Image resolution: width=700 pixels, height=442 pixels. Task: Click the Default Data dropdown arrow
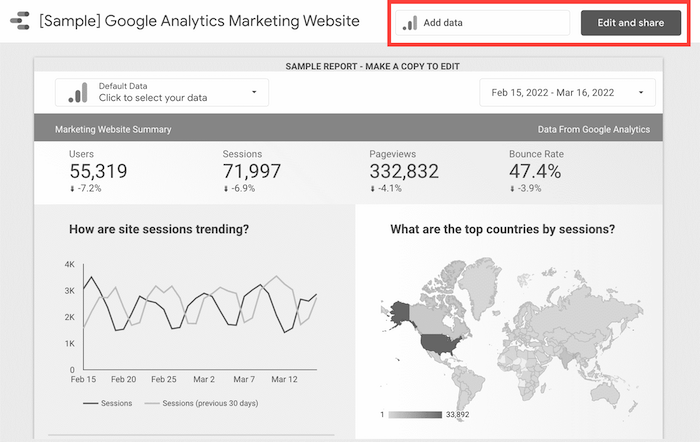point(254,93)
